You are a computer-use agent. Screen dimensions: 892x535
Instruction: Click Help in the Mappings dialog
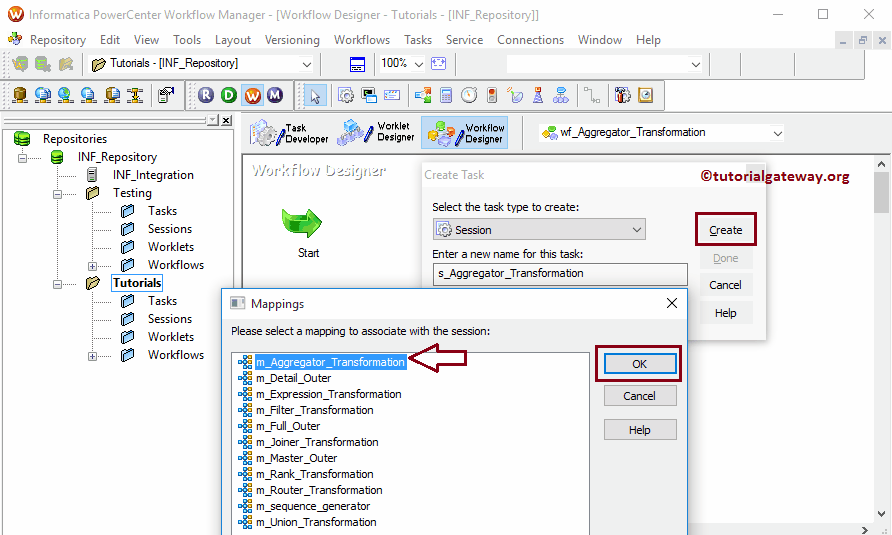639,430
